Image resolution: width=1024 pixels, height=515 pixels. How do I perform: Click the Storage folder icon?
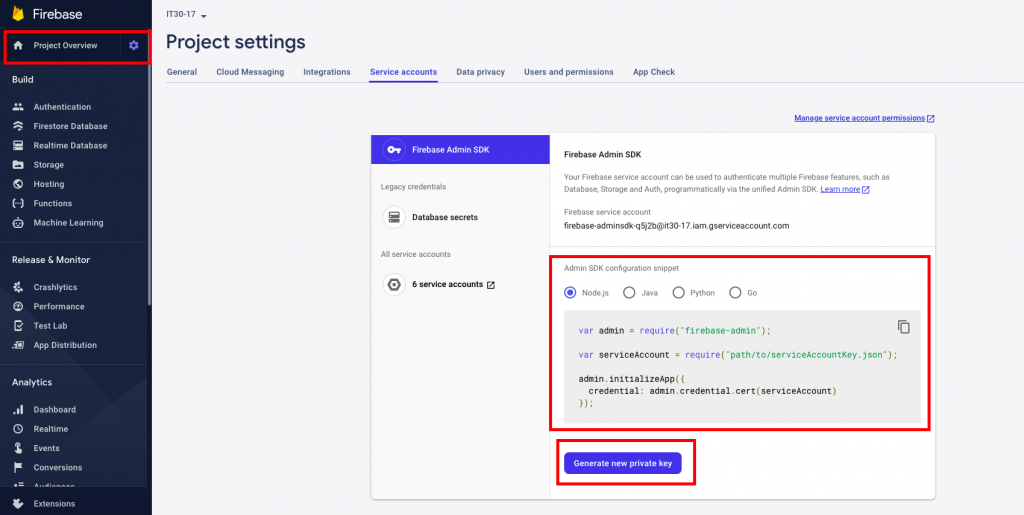click(18, 164)
